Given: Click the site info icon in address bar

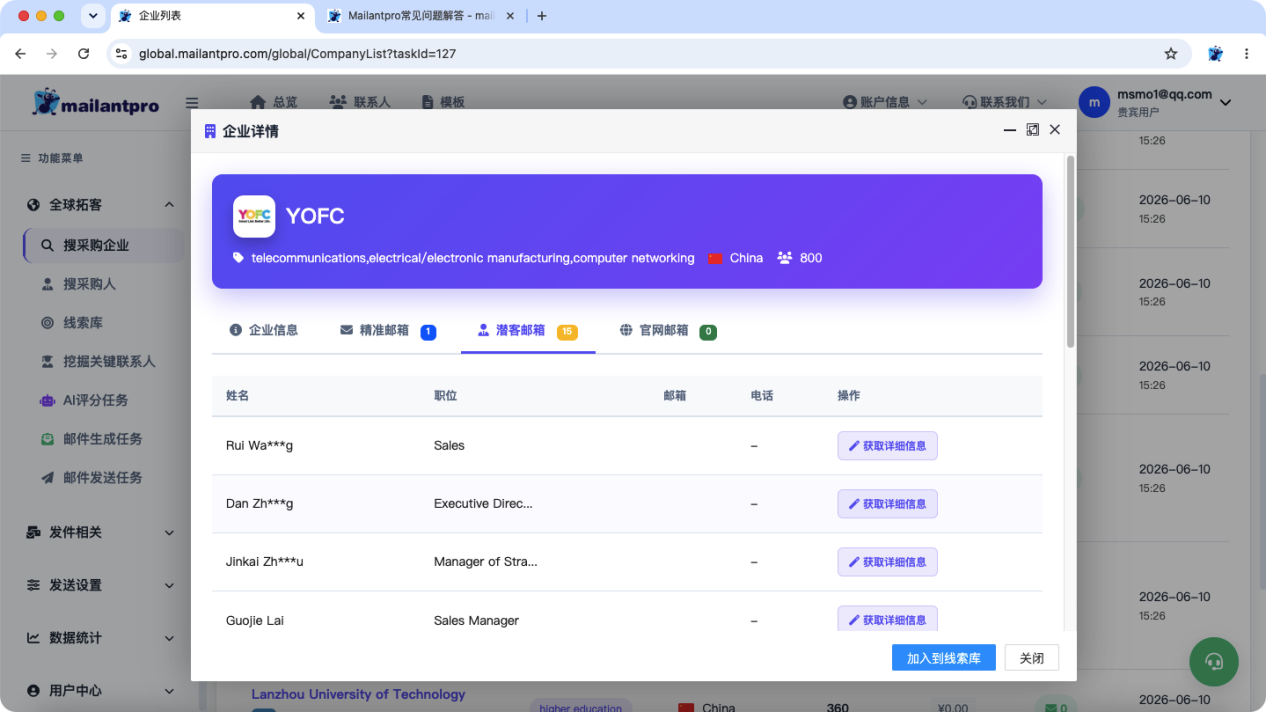Looking at the screenshot, I should point(122,53).
